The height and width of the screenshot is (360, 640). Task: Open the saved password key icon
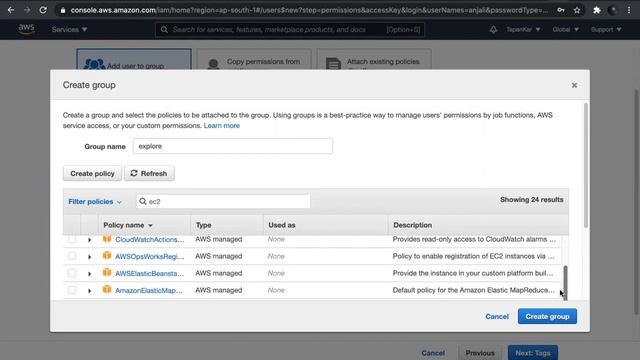pyautogui.click(x=561, y=10)
